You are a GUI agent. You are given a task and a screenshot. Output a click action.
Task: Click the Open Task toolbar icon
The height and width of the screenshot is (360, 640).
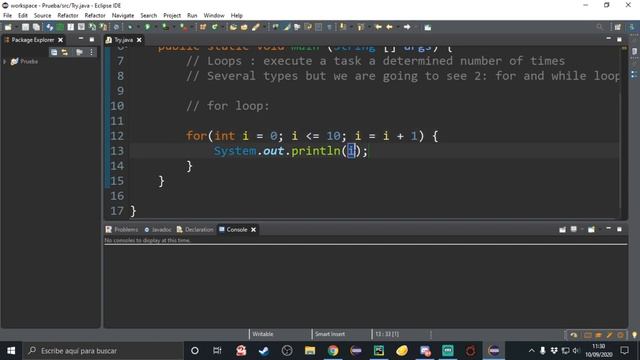244,27
